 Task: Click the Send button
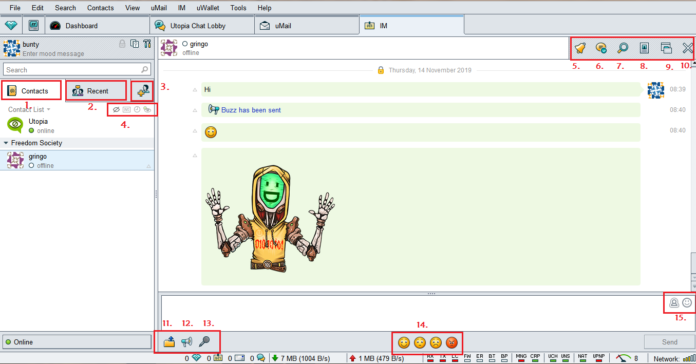point(669,342)
